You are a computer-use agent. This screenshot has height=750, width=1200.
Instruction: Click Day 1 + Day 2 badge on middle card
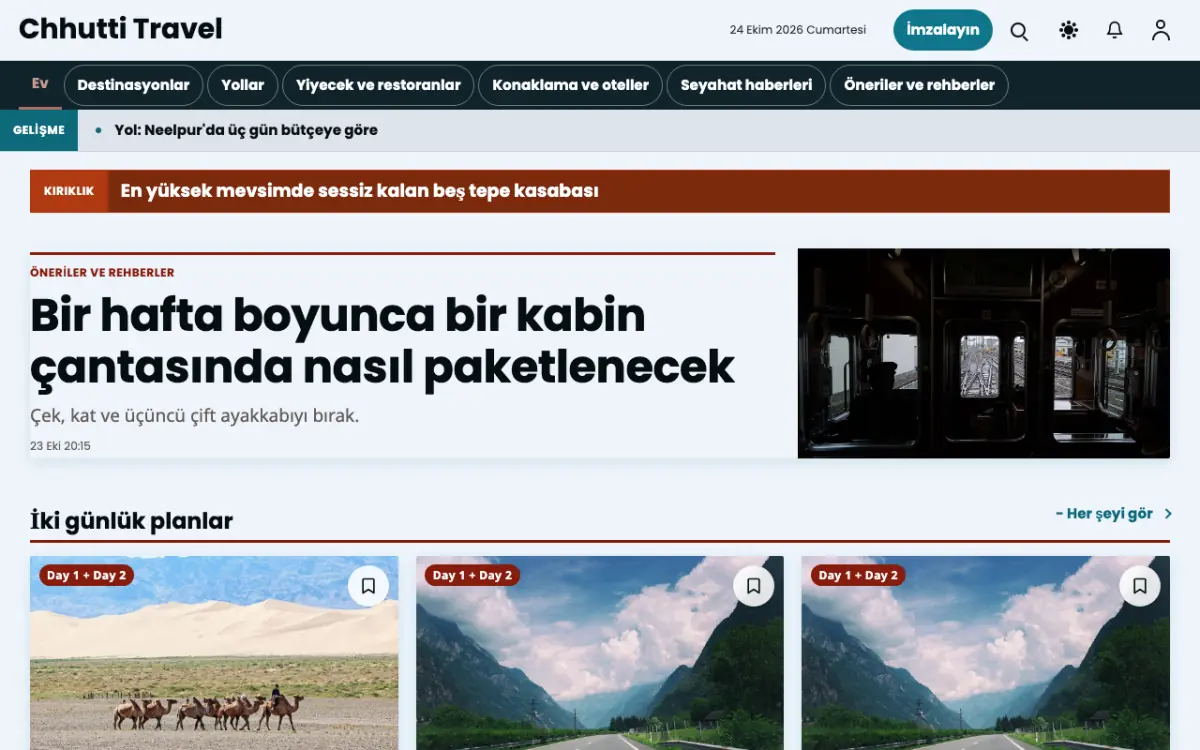473,575
